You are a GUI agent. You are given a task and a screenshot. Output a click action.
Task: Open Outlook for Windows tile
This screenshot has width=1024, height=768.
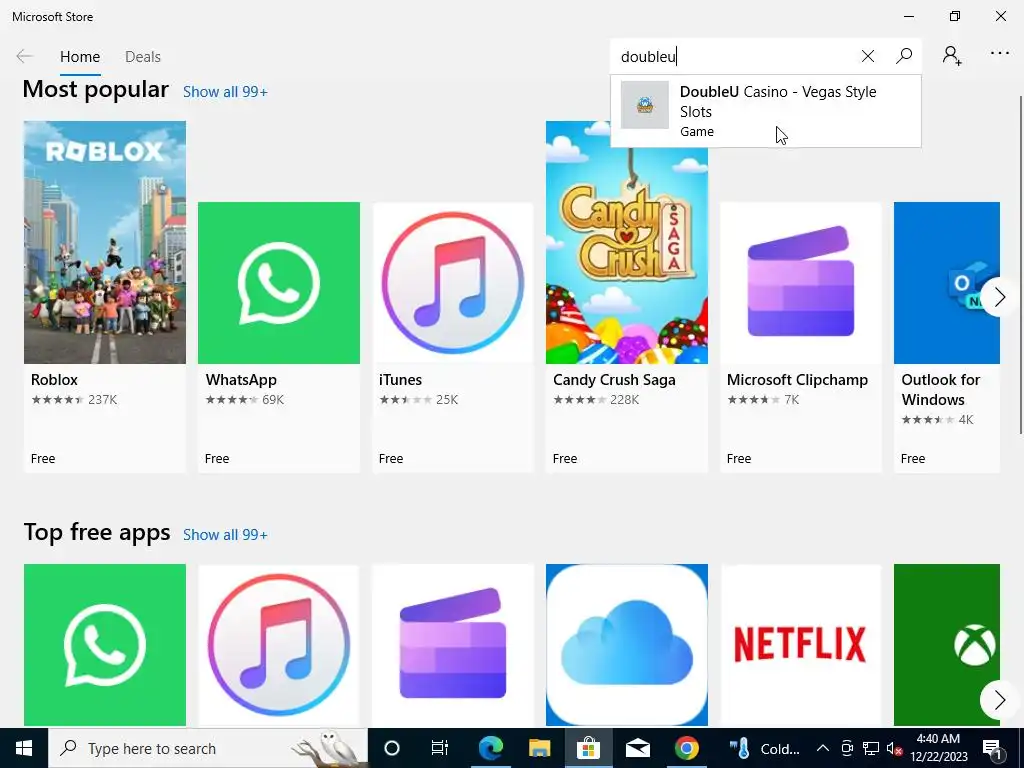(x=947, y=337)
